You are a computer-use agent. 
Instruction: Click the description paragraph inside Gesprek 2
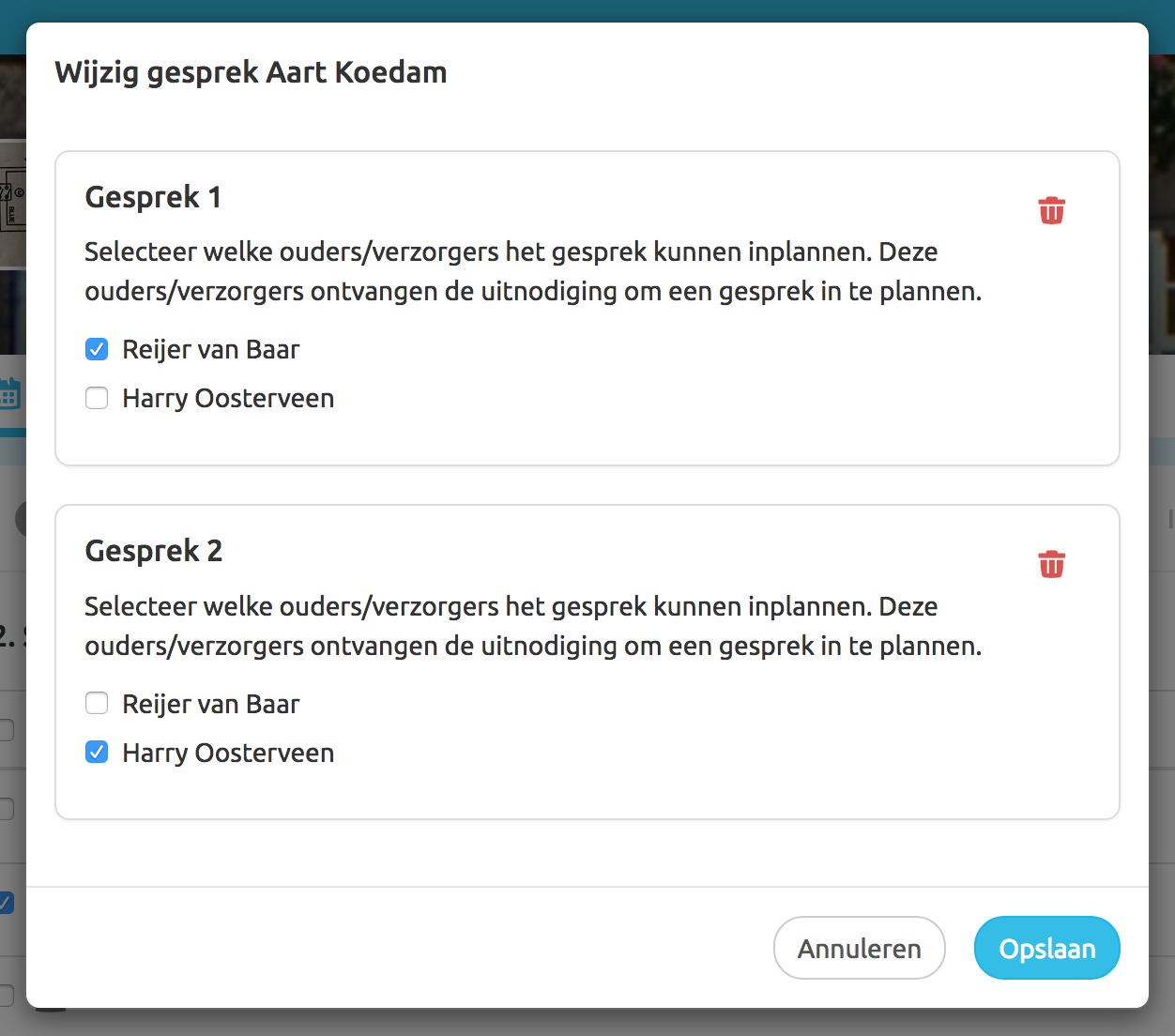(532, 626)
